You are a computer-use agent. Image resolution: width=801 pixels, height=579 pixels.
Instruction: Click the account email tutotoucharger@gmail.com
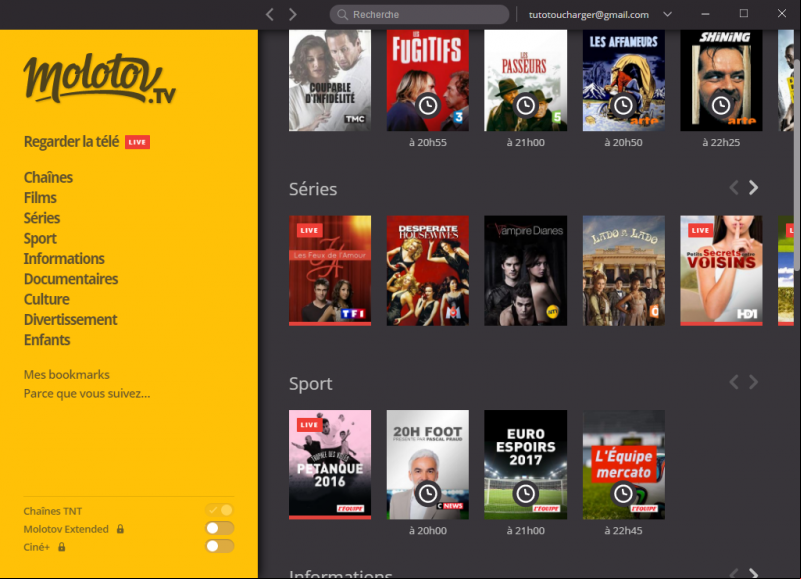coord(588,15)
